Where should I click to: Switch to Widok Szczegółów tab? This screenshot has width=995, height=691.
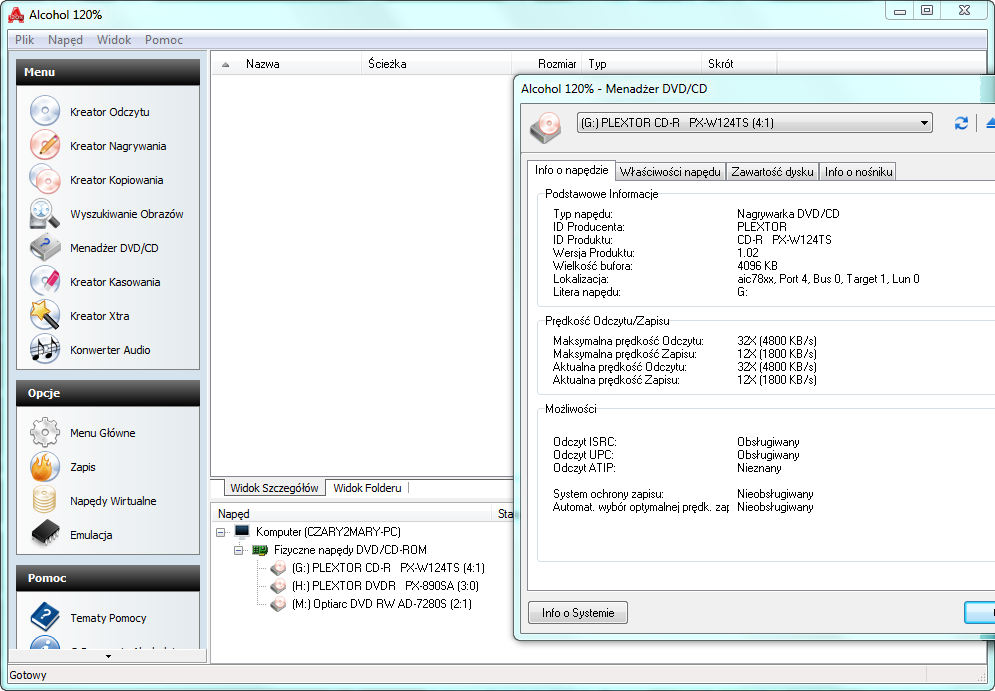coord(274,488)
